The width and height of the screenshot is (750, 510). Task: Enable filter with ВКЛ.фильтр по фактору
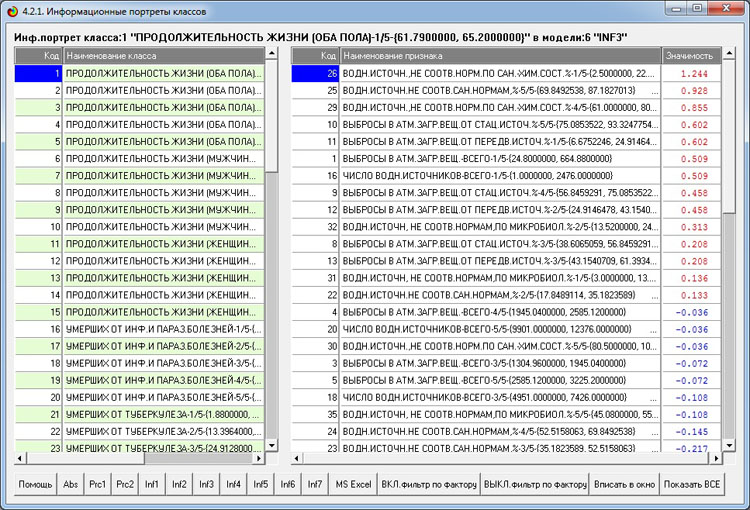(429, 484)
